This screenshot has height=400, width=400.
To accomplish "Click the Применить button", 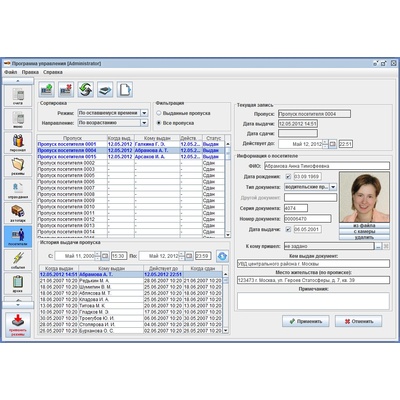I will (x=306, y=321).
